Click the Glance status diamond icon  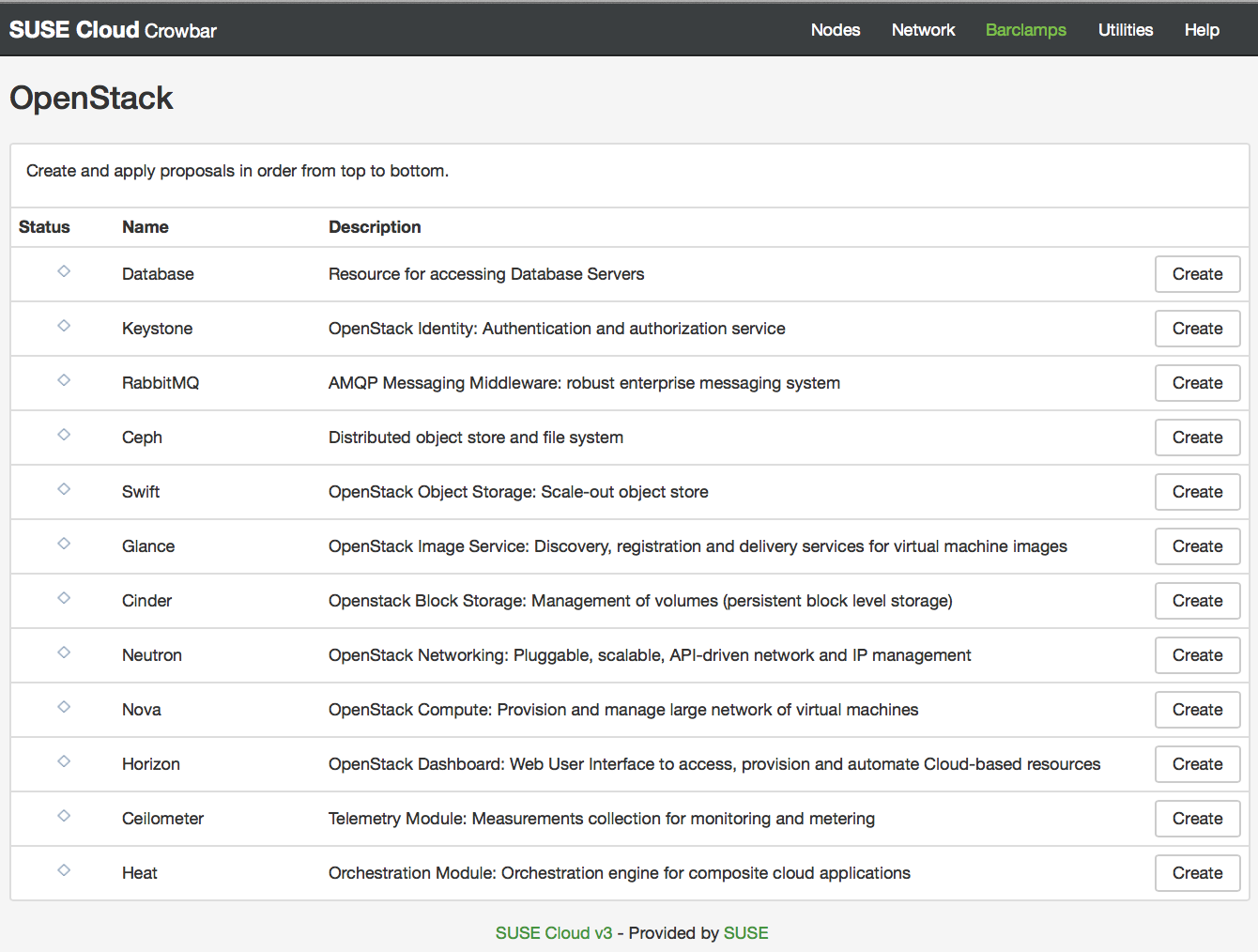(64, 544)
